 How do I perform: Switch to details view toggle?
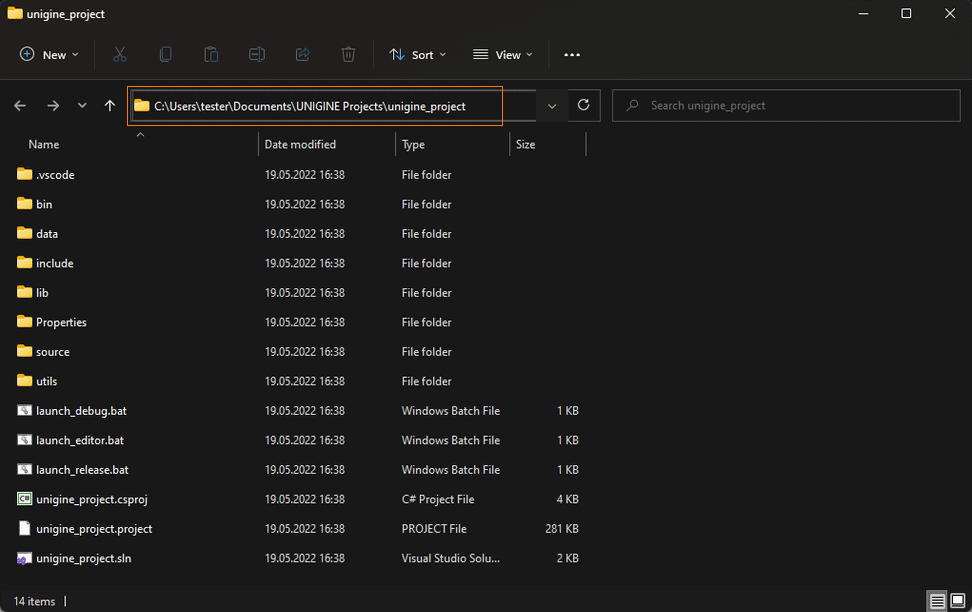(x=937, y=601)
